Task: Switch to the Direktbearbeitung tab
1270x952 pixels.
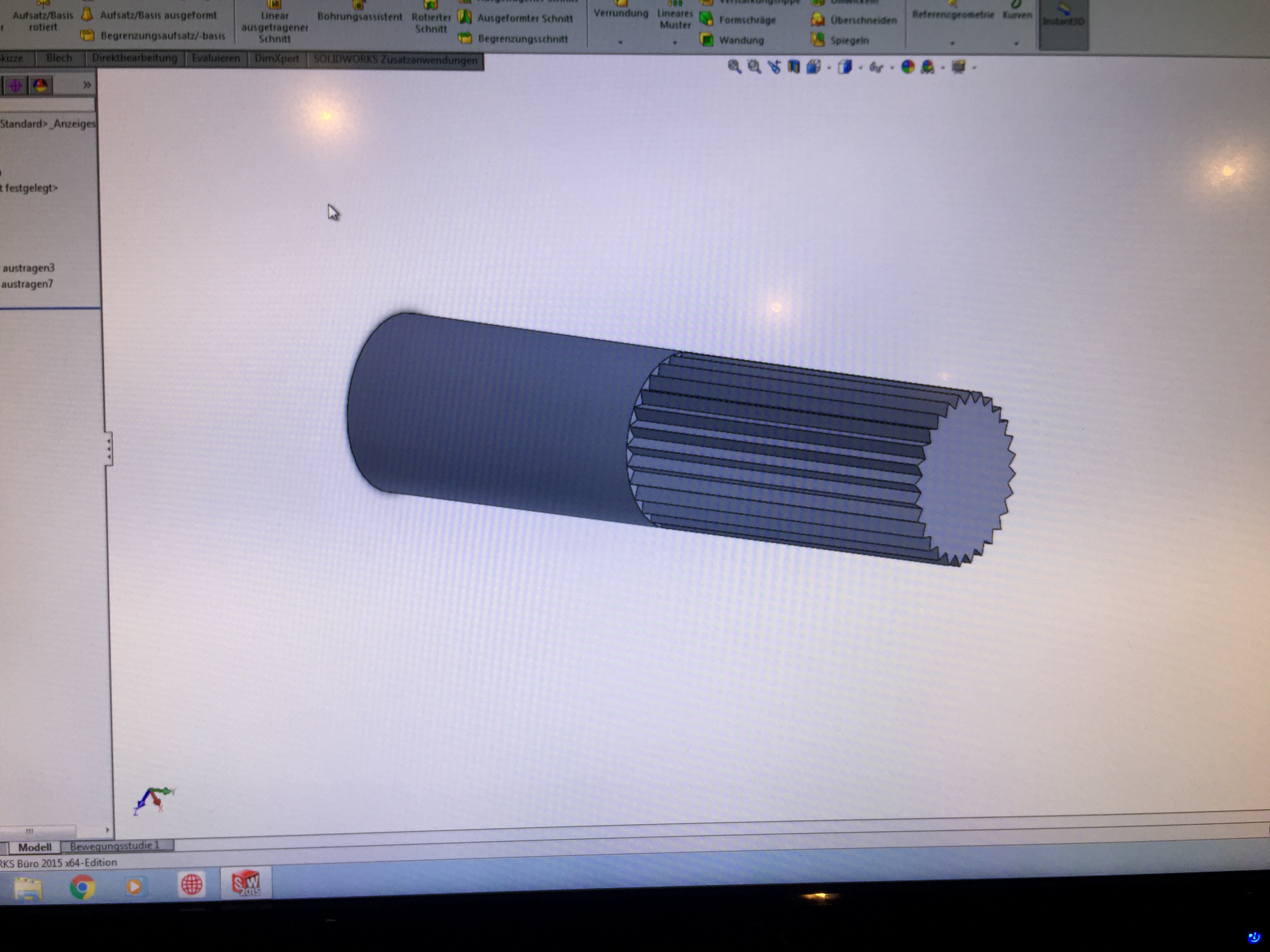Action: [134, 58]
